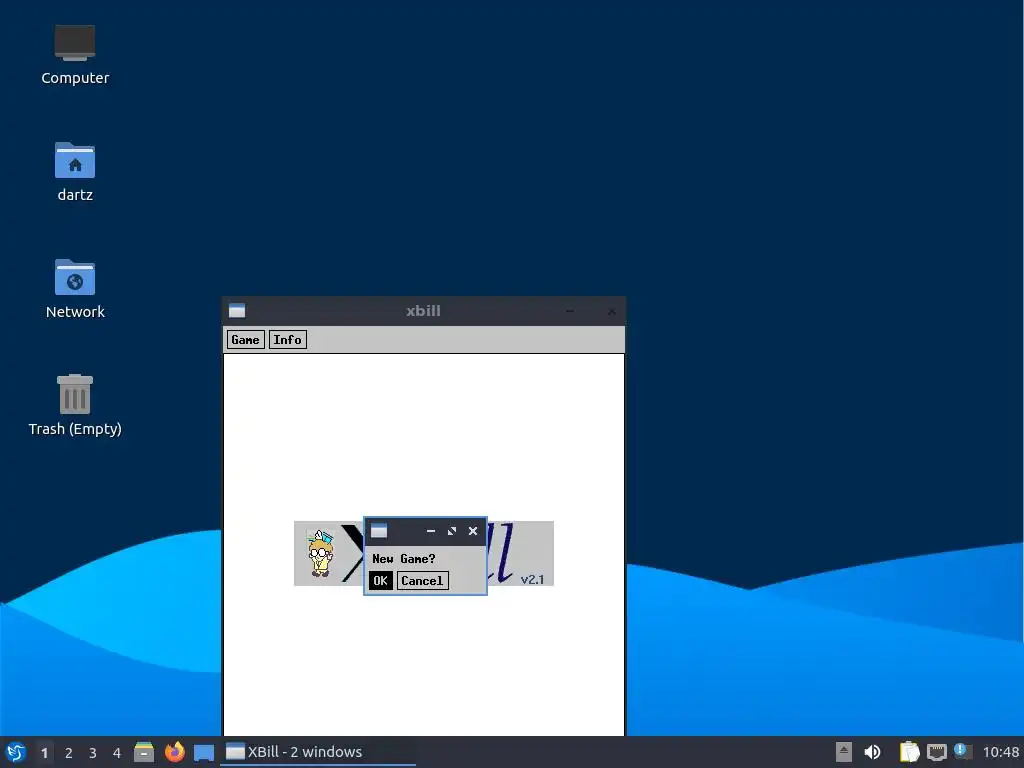Click the v2.1 version text
The height and width of the screenshot is (768, 1024).
point(532,579)
